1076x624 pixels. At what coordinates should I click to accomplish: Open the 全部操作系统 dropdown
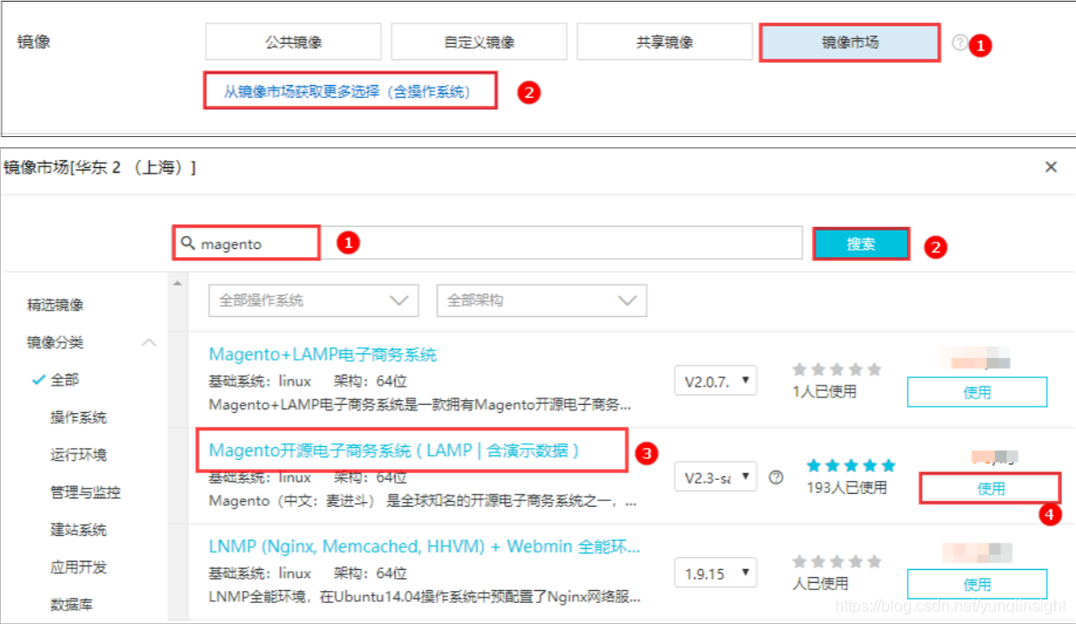click(x=314, y=301)
